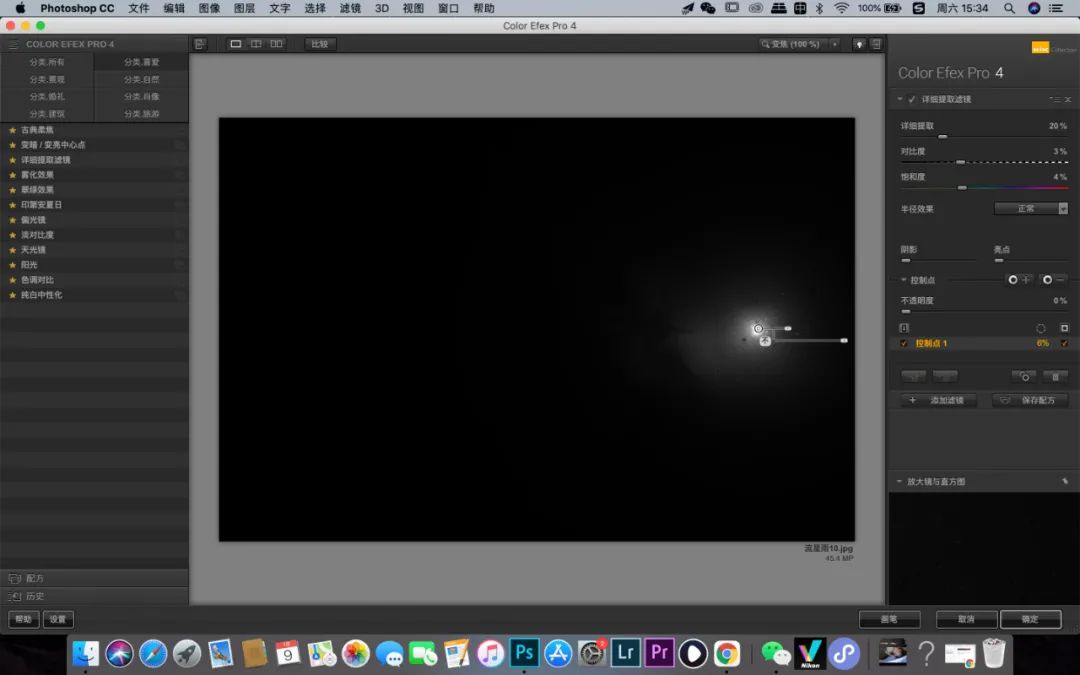Open the Color Efex Pro 4 list menu icon

pos(13,44)
